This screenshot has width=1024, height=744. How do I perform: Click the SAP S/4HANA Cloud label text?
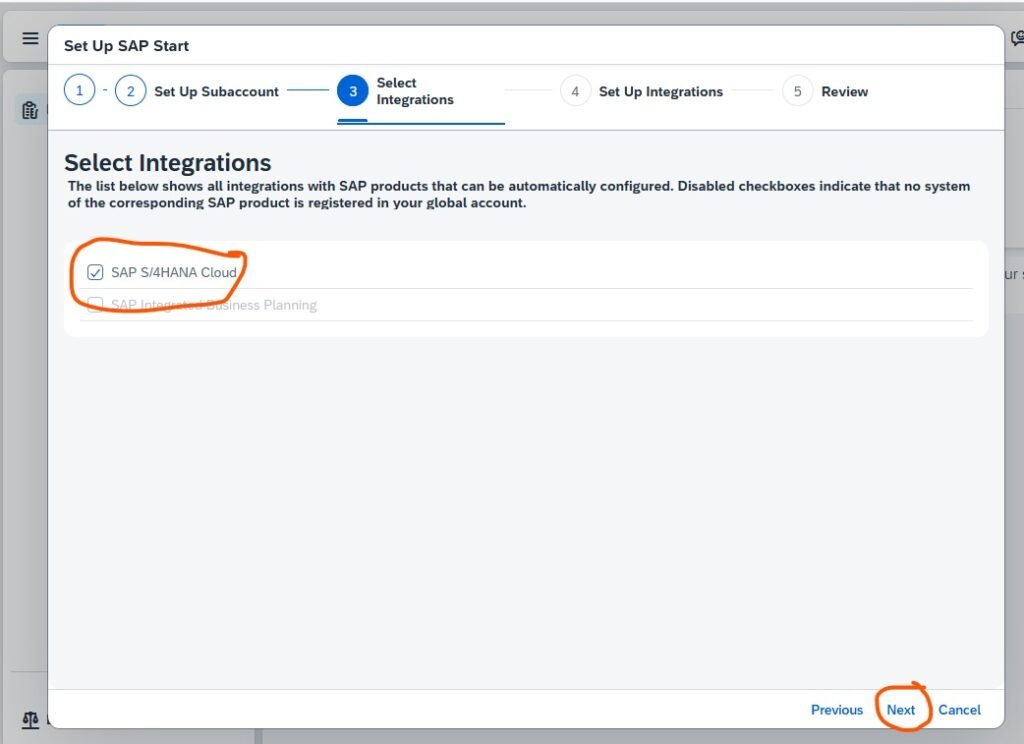(174, 272)
